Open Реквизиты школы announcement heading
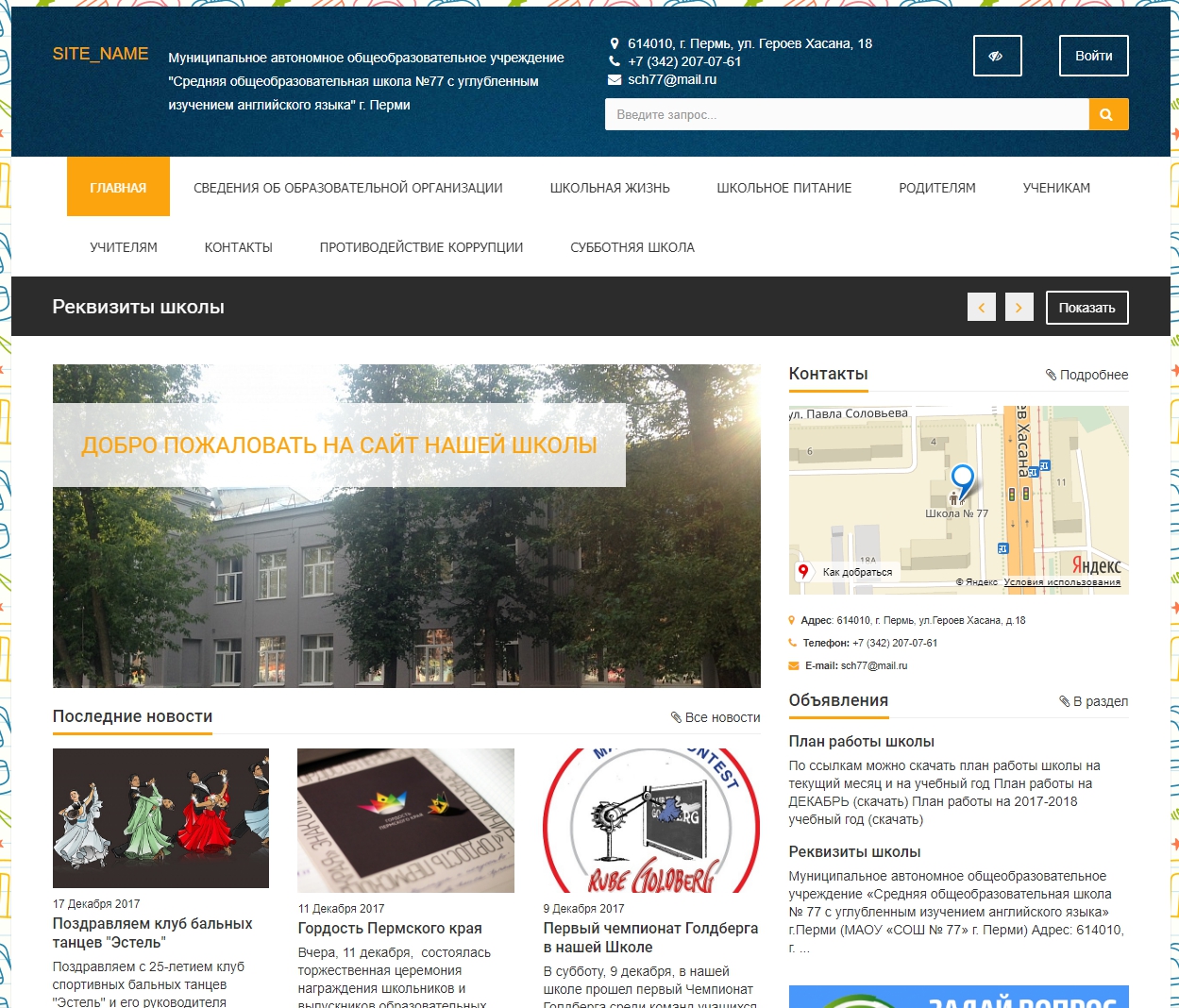1179x1008 pixels. 855,852
